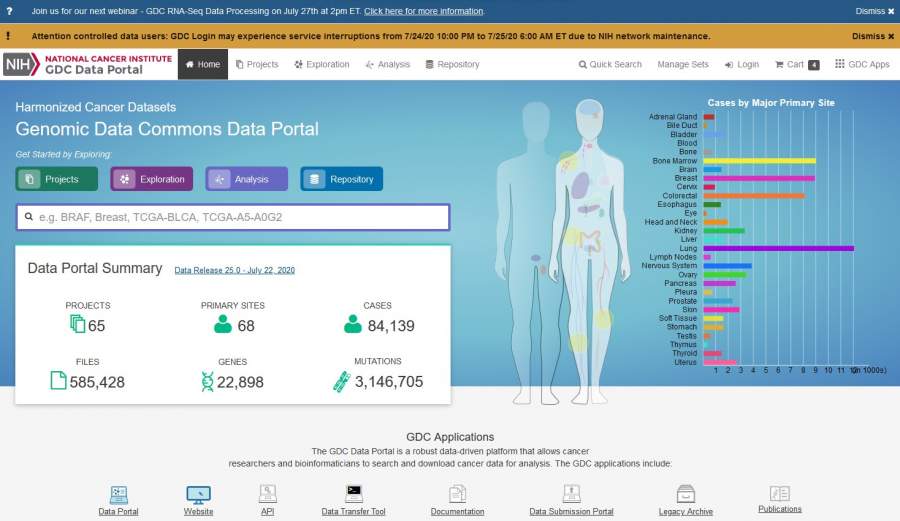Click the Genes DNA helix icon
Screen dimensions: 900x521
coord(207,381)
